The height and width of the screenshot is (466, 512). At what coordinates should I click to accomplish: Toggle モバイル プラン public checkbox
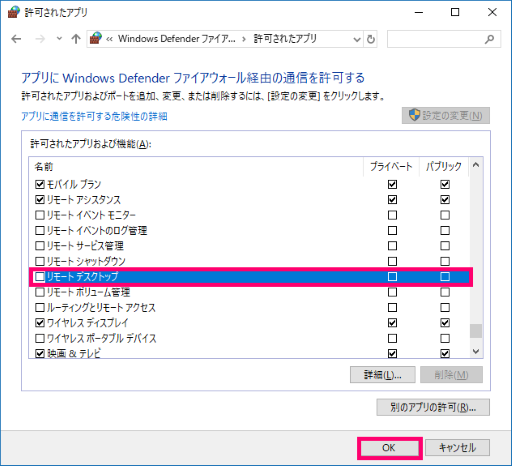pos(445,184)
